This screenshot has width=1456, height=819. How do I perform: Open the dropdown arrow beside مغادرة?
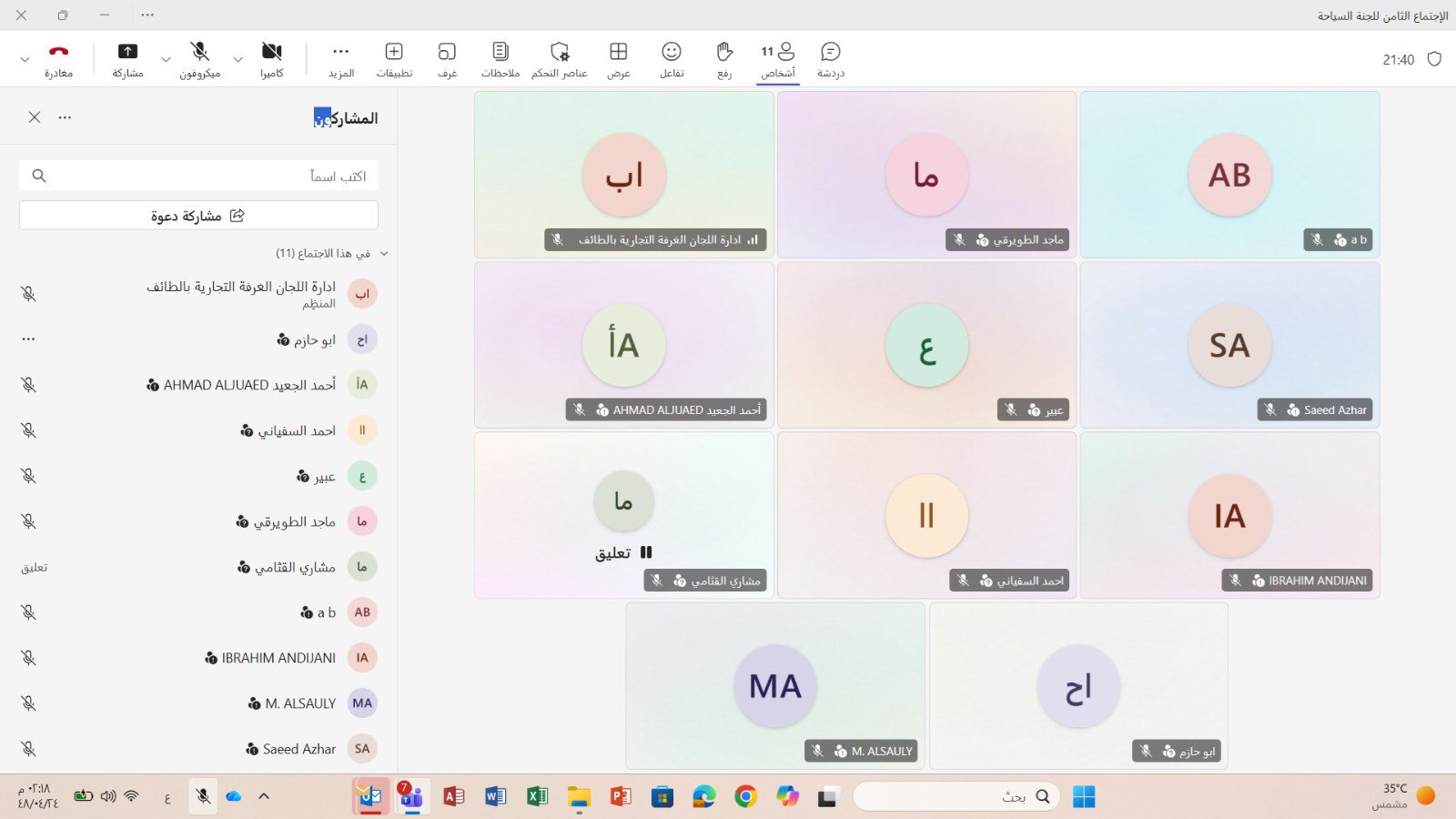[25, 59]
